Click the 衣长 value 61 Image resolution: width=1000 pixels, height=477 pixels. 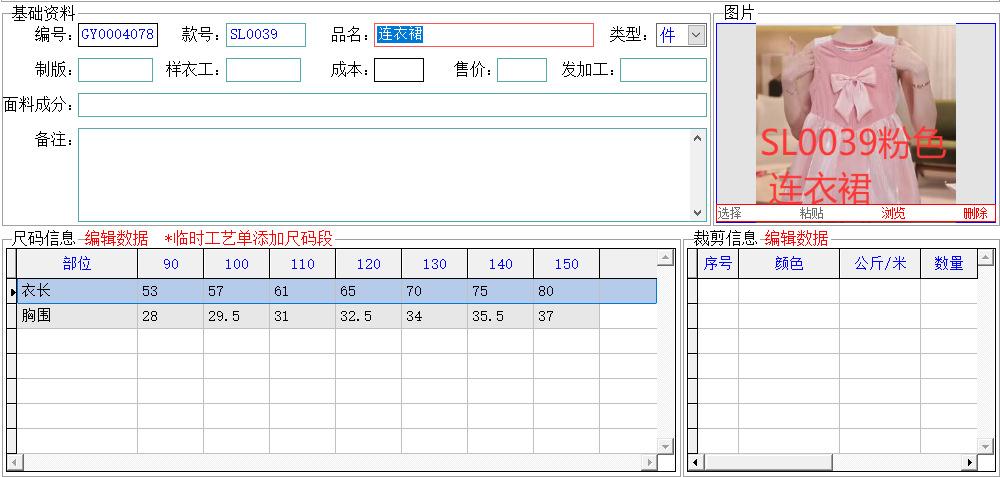302,291
